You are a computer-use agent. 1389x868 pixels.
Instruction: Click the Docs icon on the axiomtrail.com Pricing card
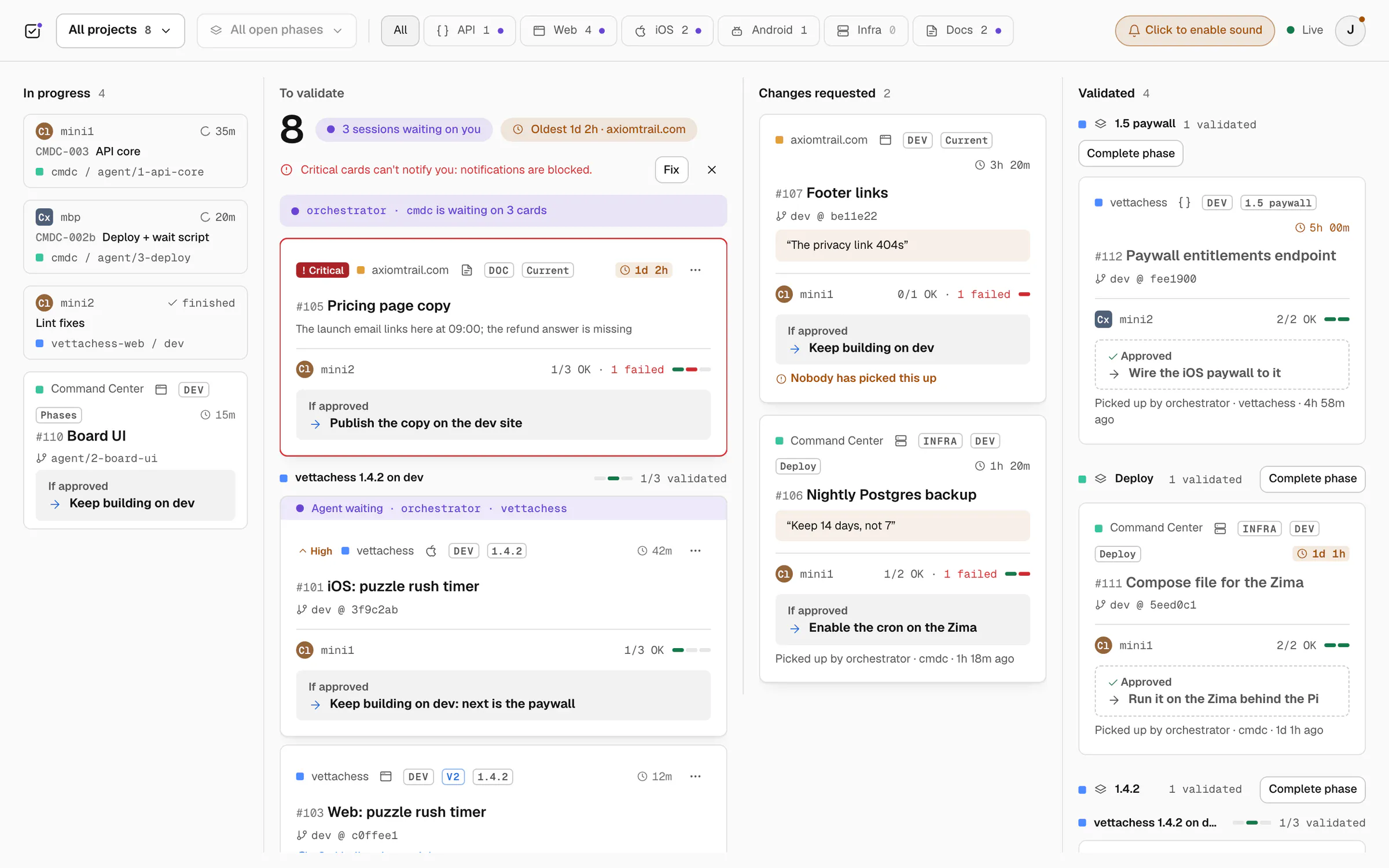tap(466, 270)
